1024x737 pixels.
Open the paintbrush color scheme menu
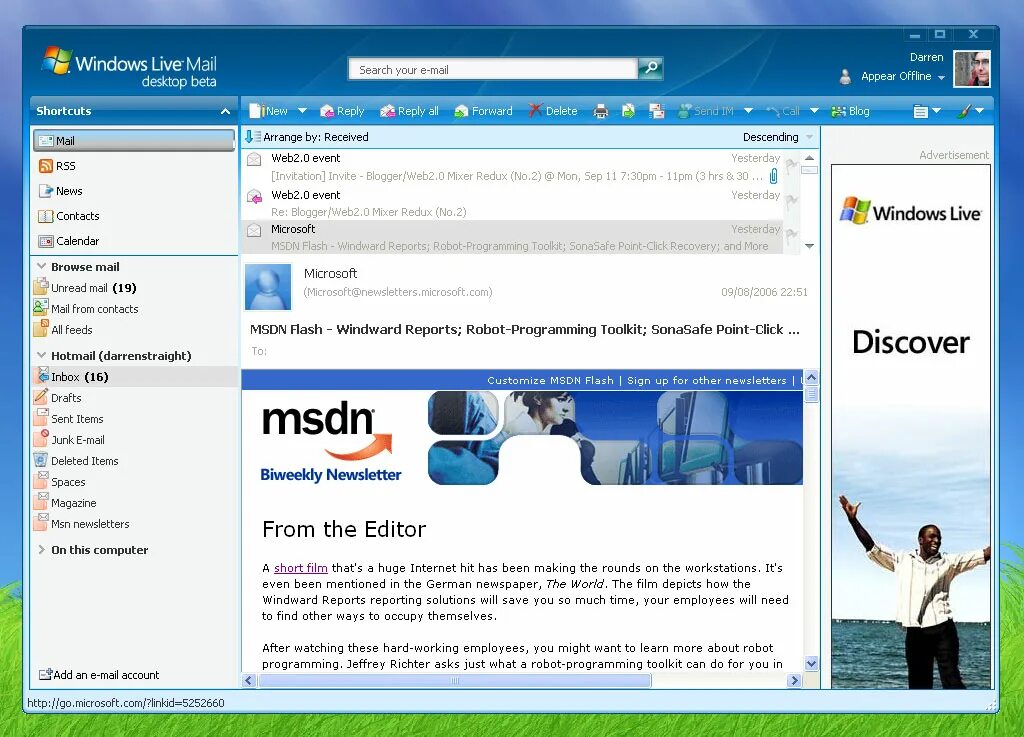[970, 112]
